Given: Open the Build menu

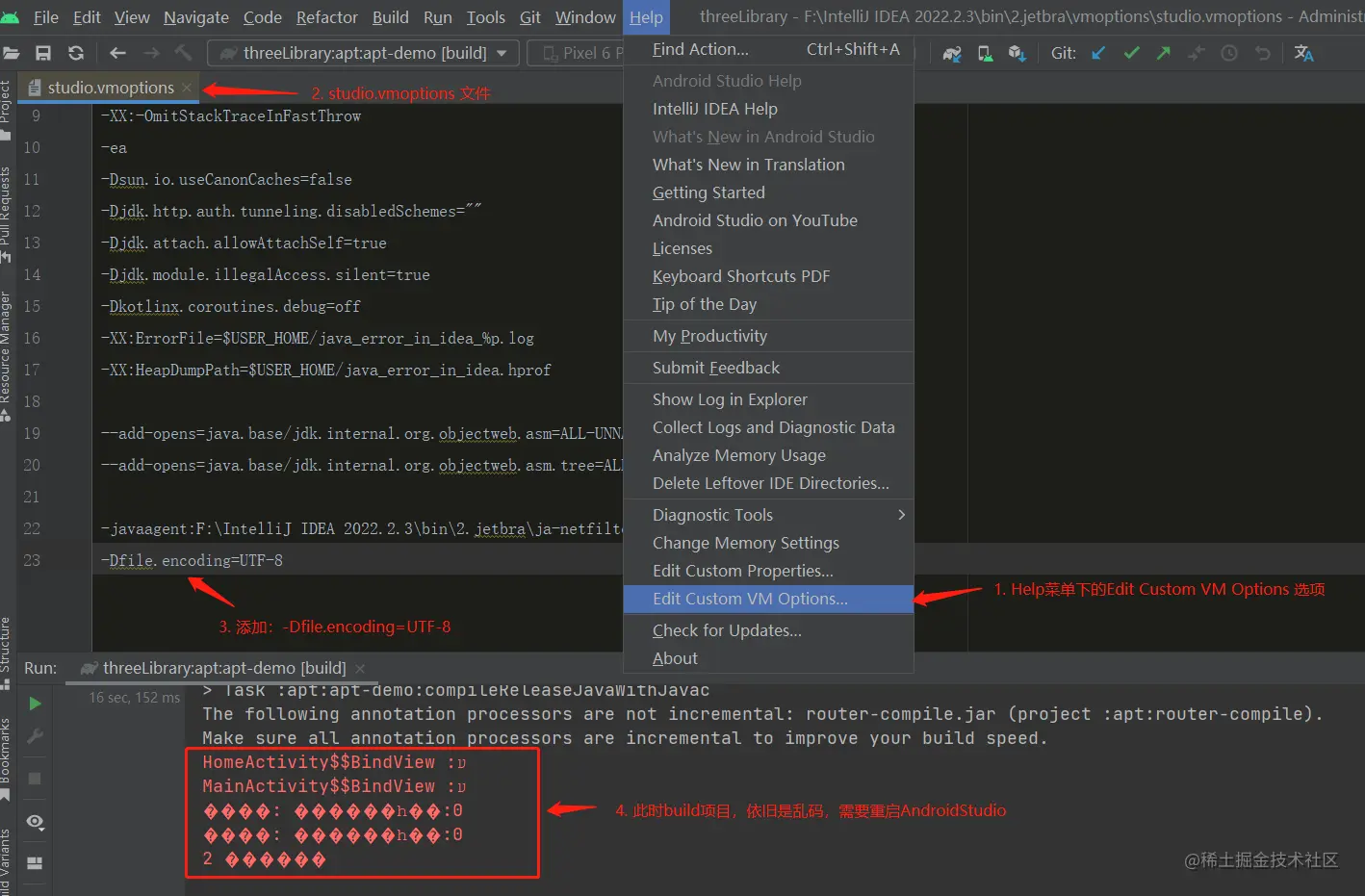Looking at the screenshot, I should (391, 17).
